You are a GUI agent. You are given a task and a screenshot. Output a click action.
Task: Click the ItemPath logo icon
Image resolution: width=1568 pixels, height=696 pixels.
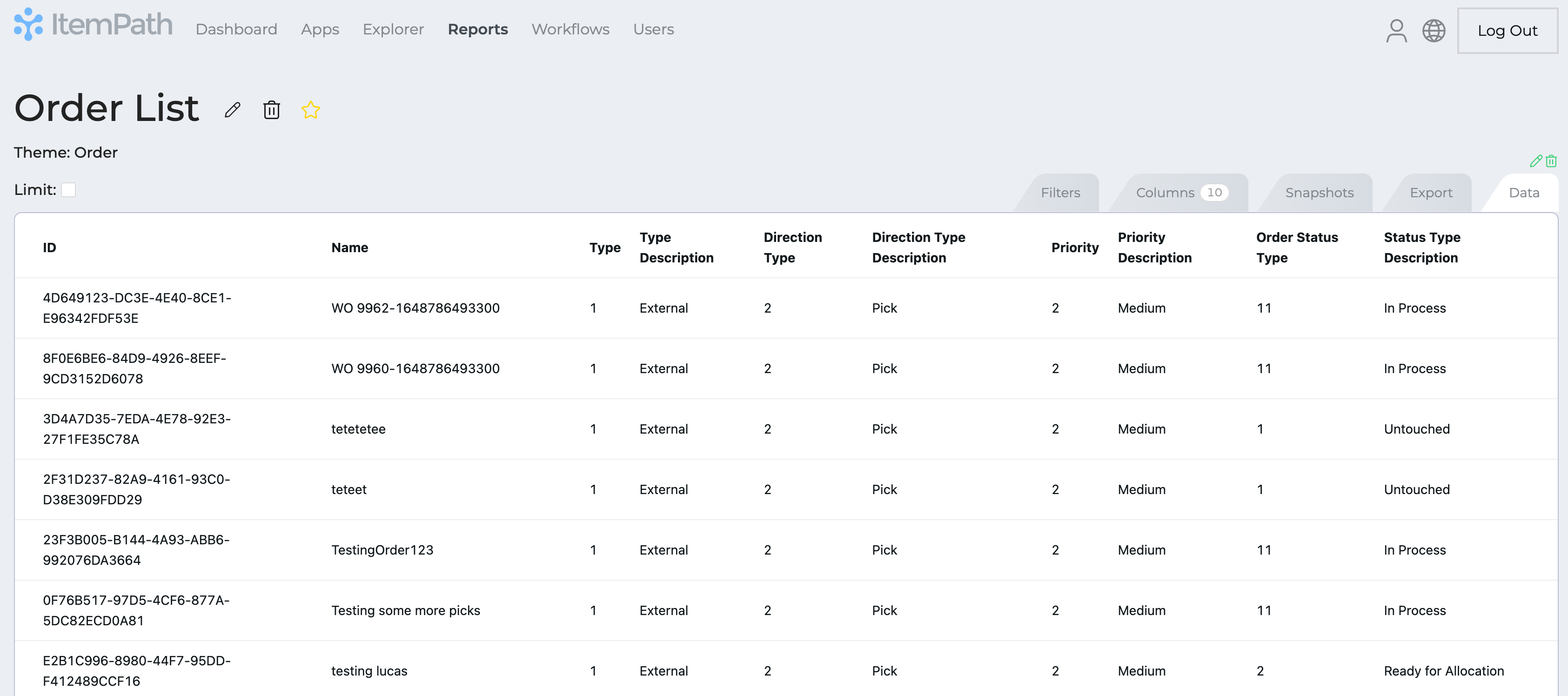tap(28, 24)
